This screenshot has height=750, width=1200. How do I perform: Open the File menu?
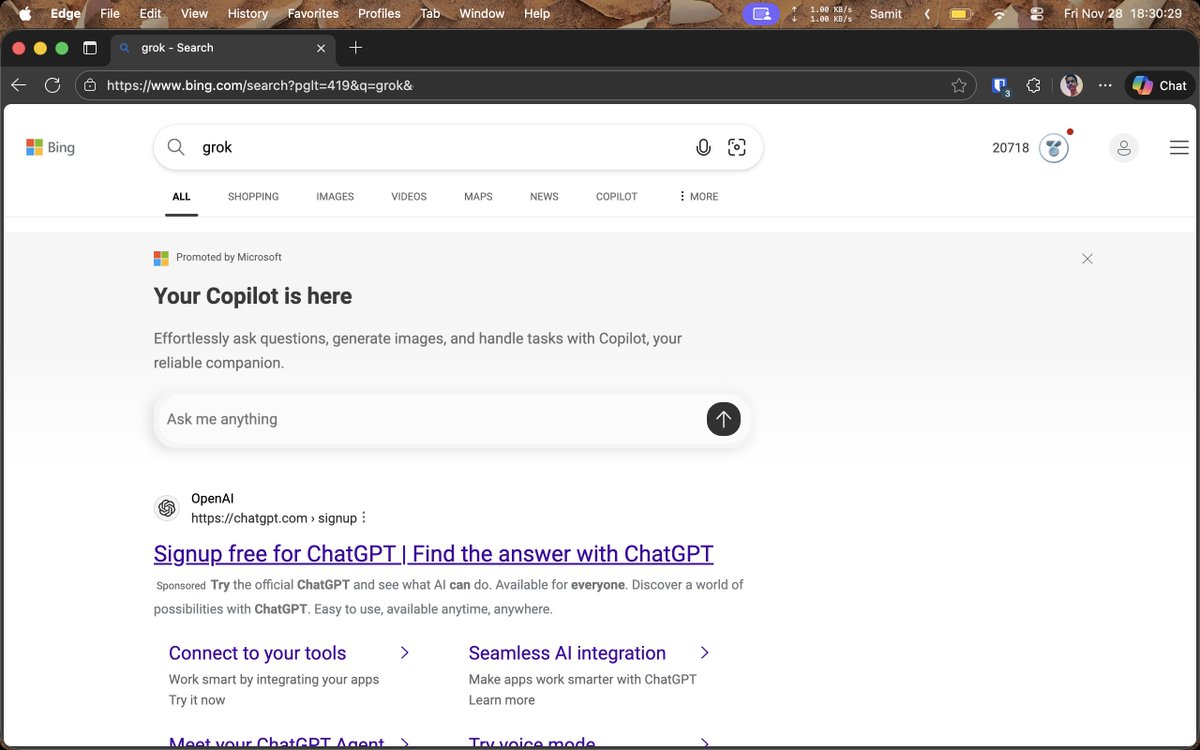pyautogui.click(x=110, y=14)
